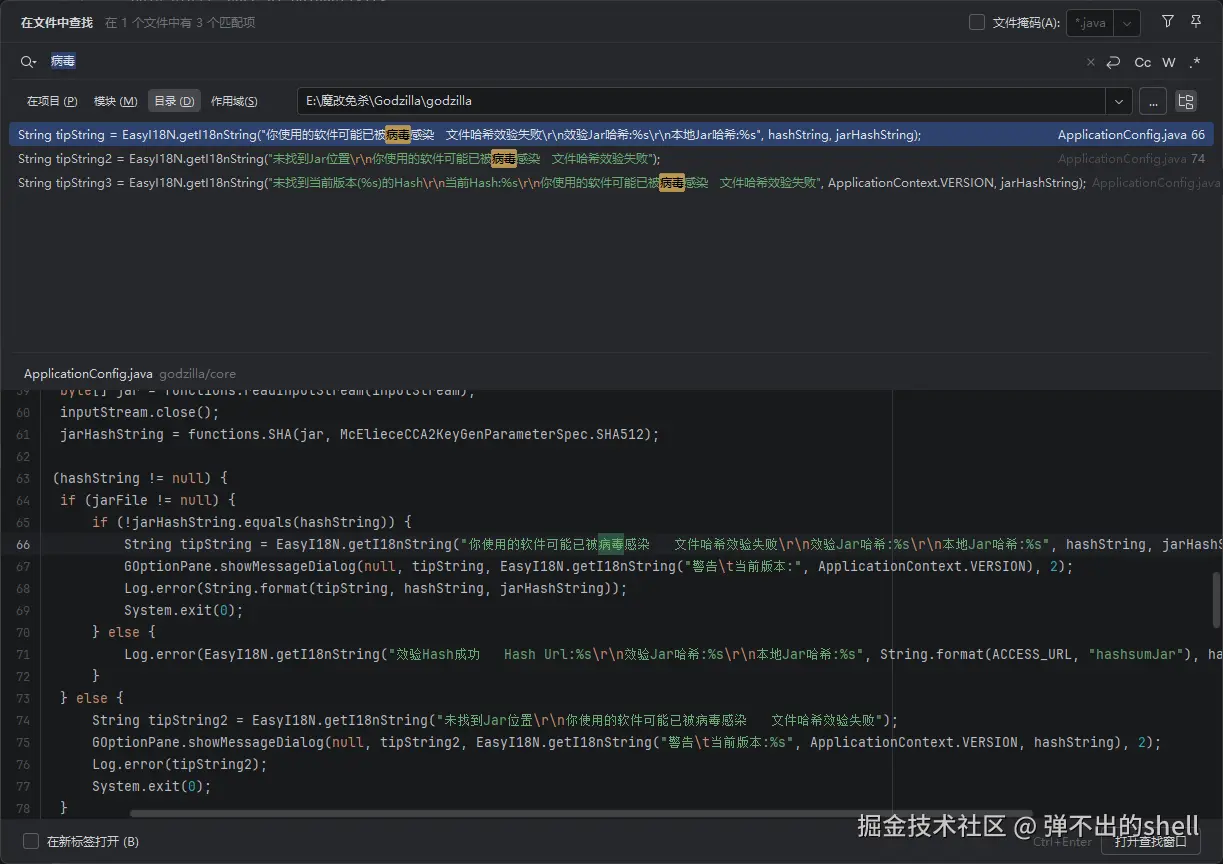Image resolution: width=1223 pixels, height=864 pixels.
Task: Click the 打开查找窗口 button
Action: tap(1150, 841)
